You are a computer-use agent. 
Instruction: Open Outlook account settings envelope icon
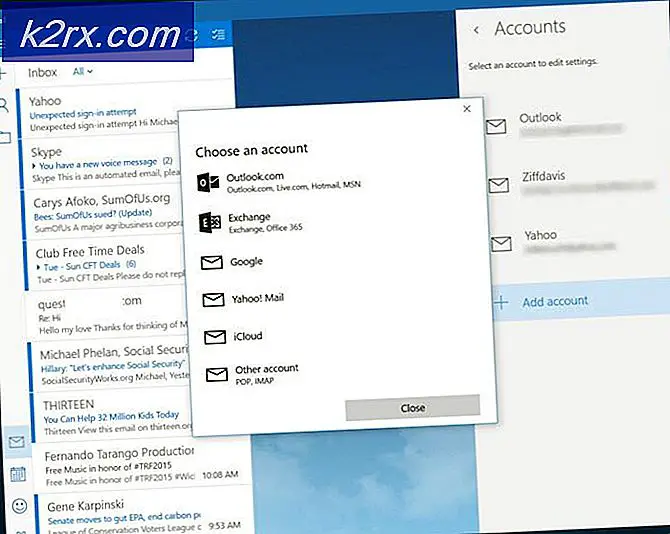[496, 126]
